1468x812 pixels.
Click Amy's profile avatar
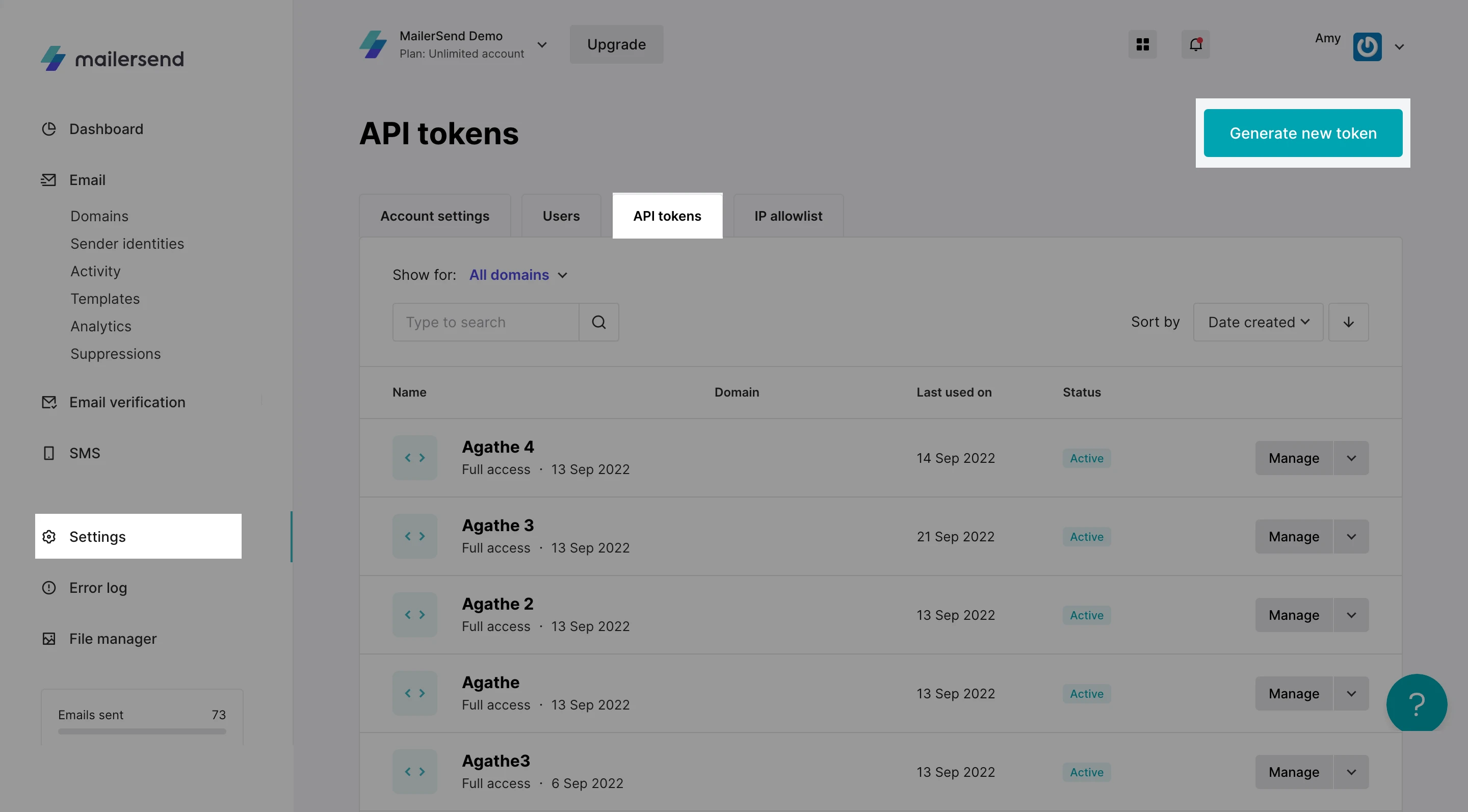[1367, 47]
